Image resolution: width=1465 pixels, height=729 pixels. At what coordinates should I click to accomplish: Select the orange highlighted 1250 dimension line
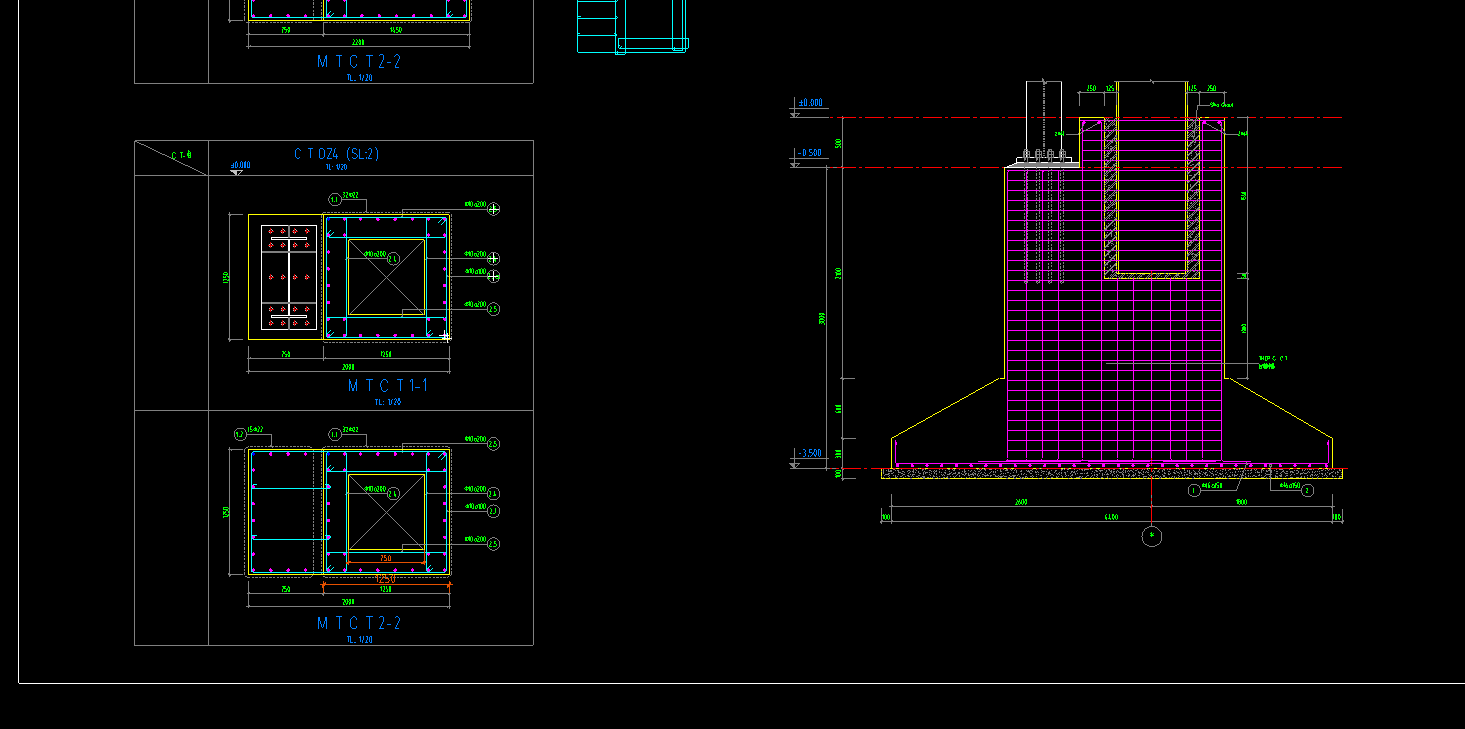[x=386, y=583]
